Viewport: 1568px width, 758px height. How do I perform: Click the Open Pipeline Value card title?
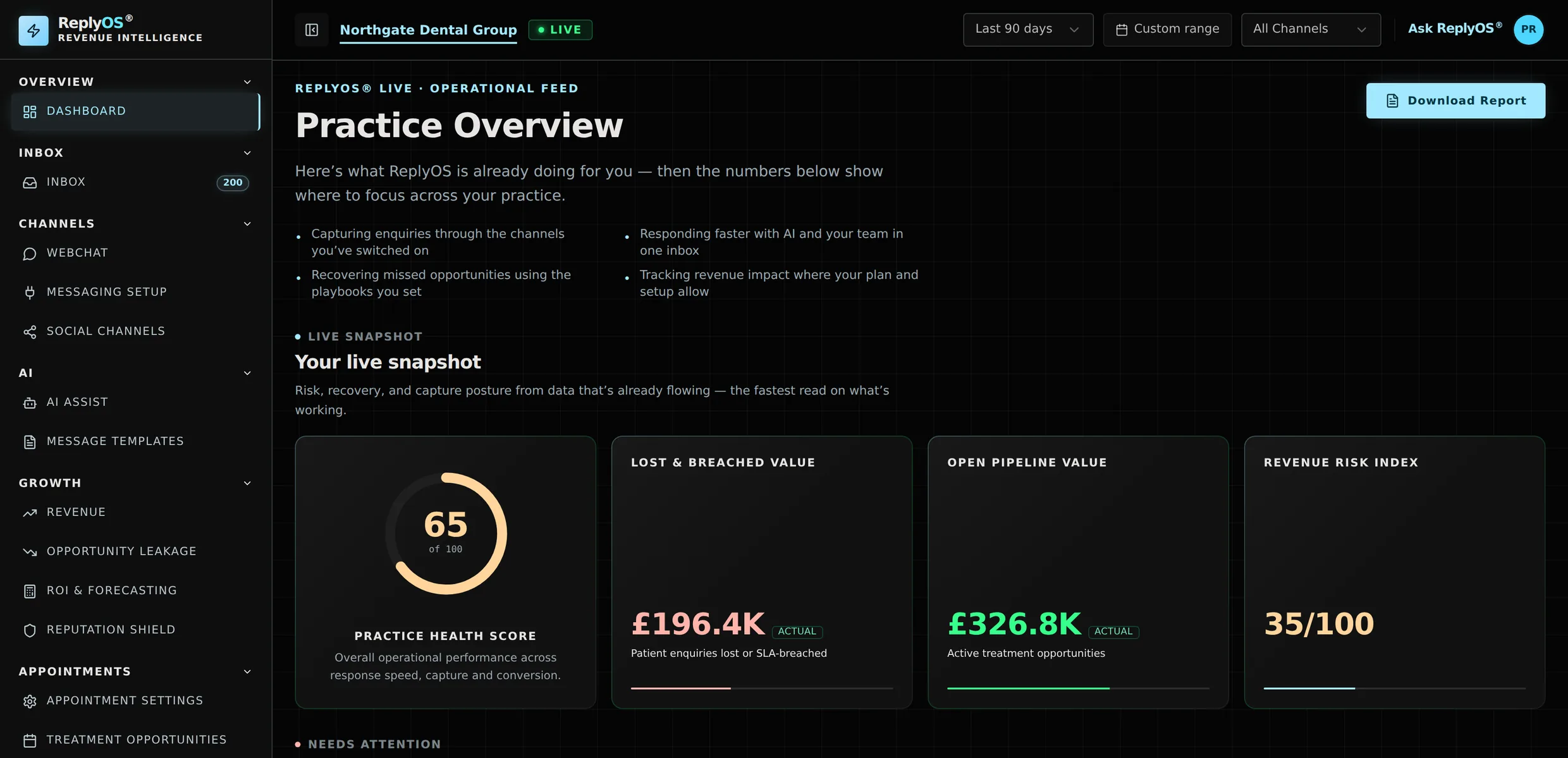pos(1027,463)
